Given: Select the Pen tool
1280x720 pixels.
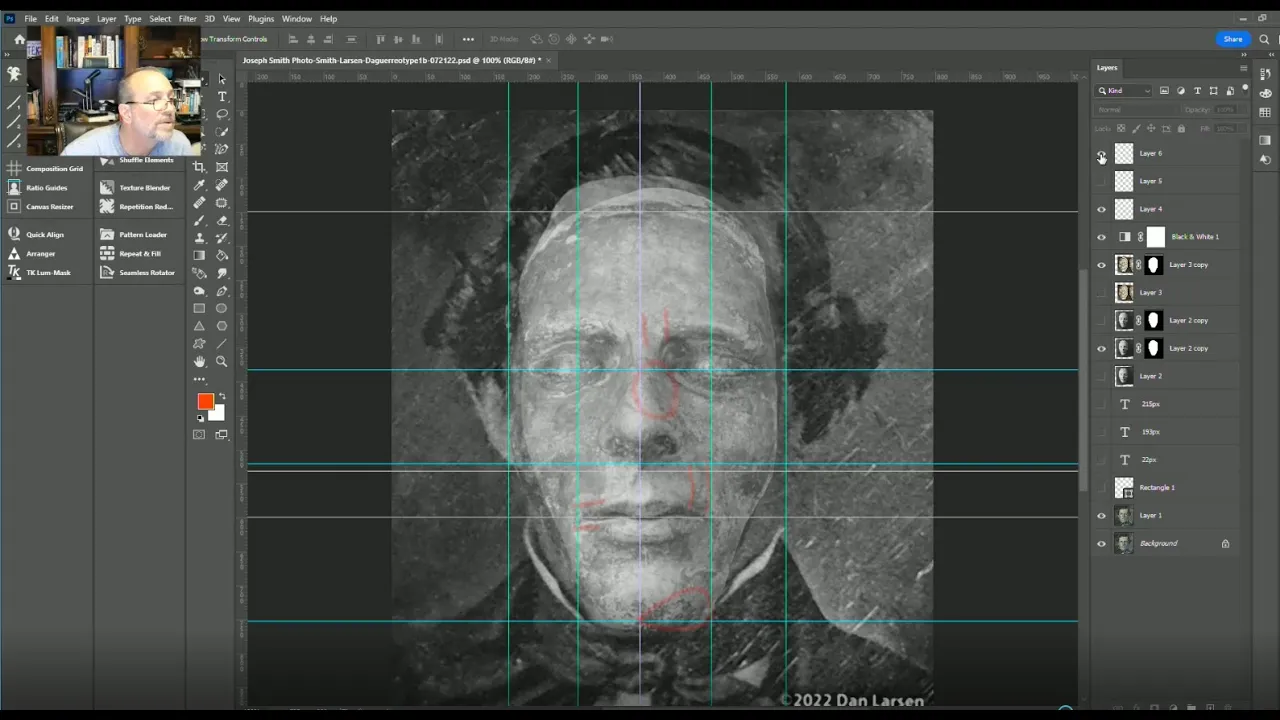Looking at the screenshot, I should pos(222,290).
